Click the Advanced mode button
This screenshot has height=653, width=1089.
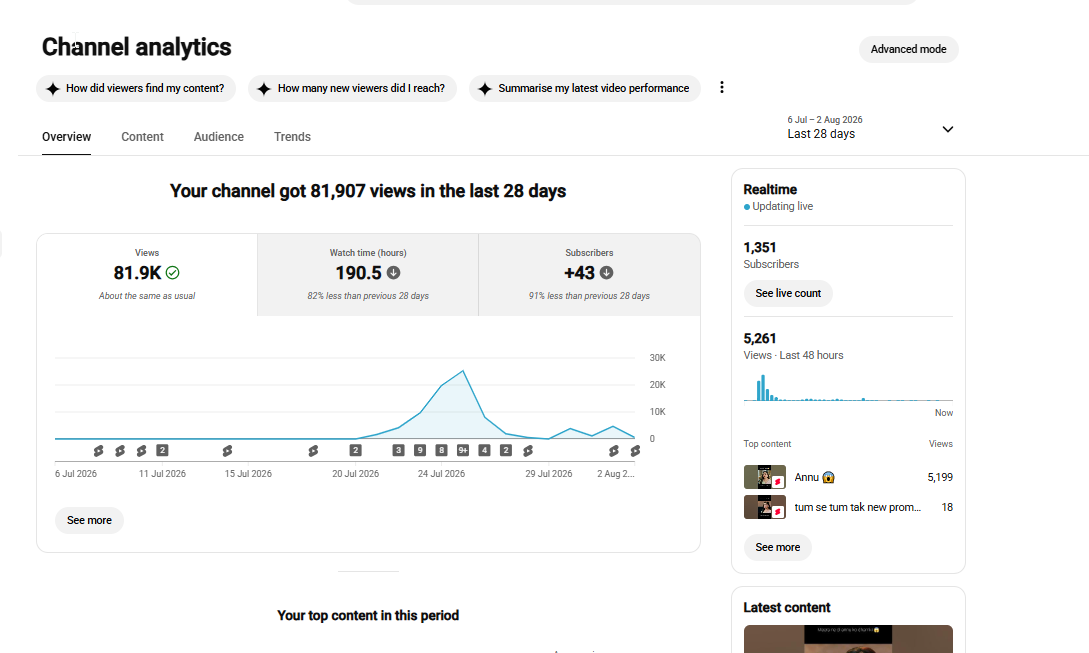[x=908, y=49]
